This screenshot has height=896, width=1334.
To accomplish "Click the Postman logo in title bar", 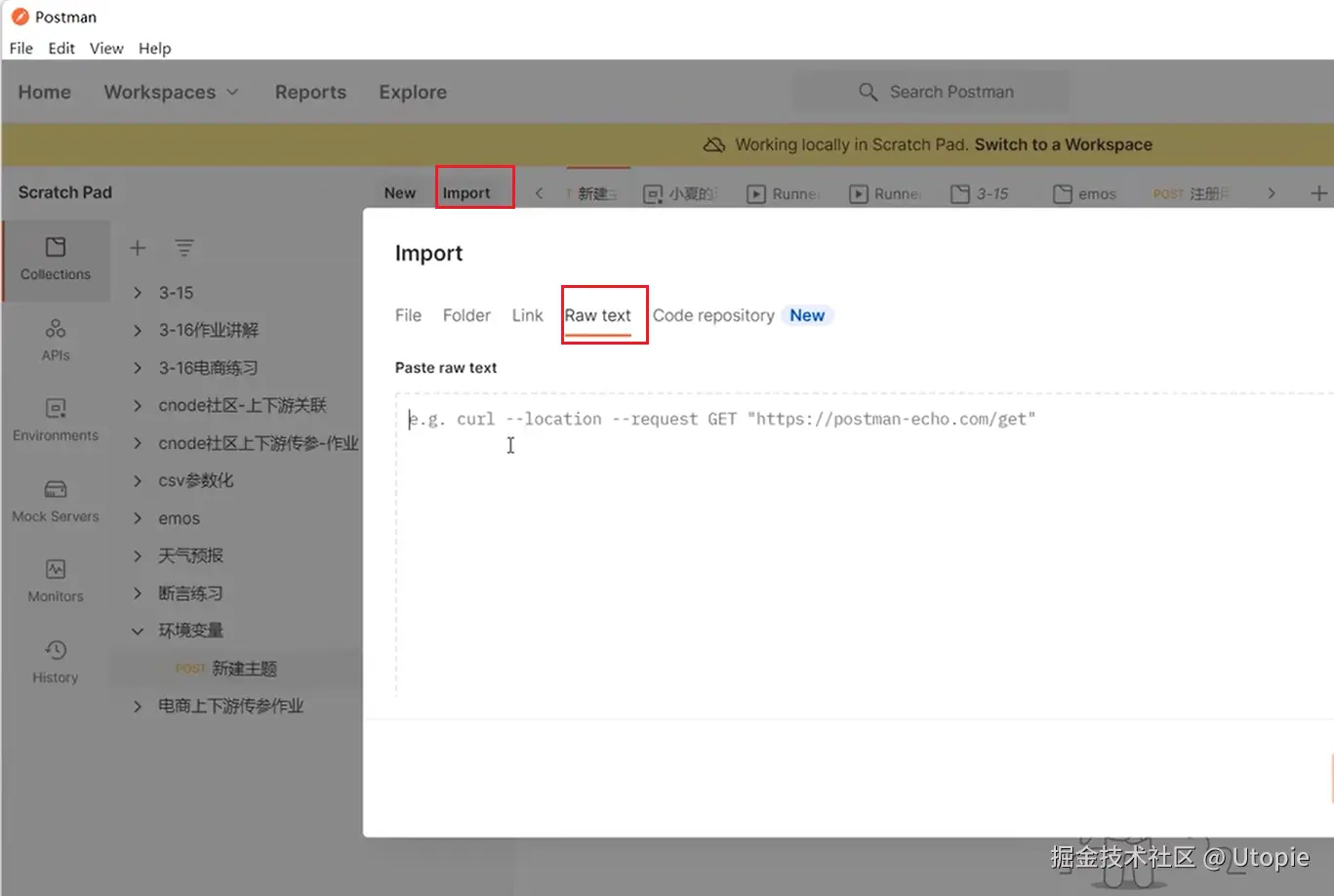I will pyautogui.click(x=20, y=17).
